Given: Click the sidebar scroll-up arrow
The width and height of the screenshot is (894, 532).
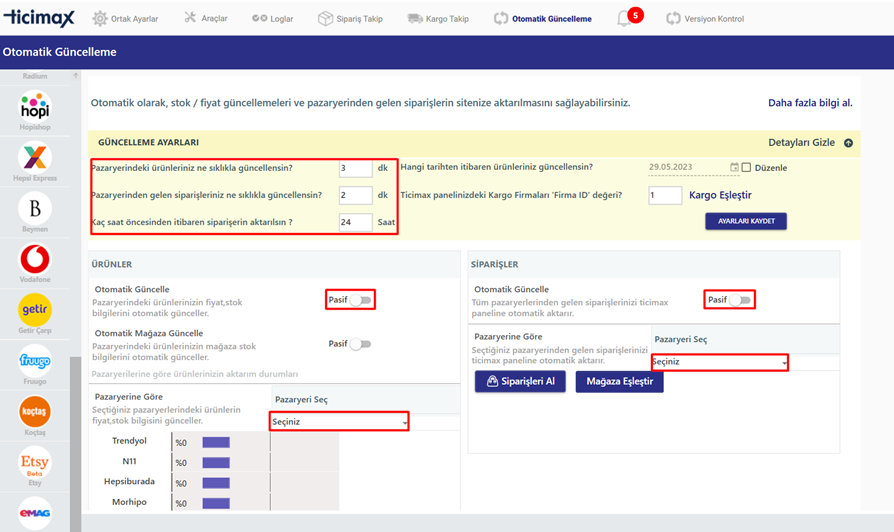Looking at the screenshot, I should (75, 75).
